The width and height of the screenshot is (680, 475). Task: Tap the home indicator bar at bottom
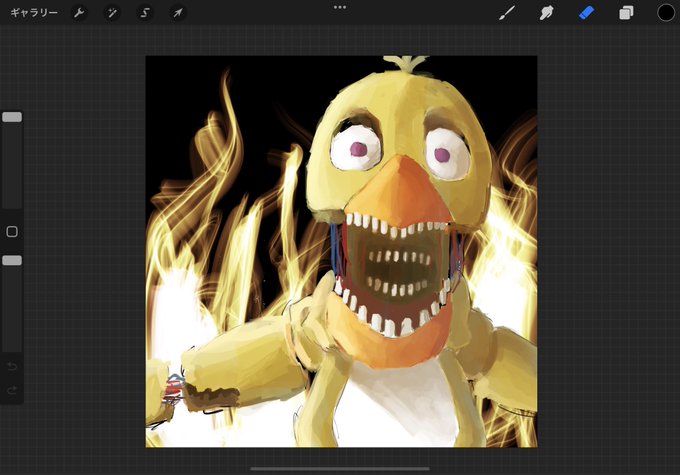[340, 468]
